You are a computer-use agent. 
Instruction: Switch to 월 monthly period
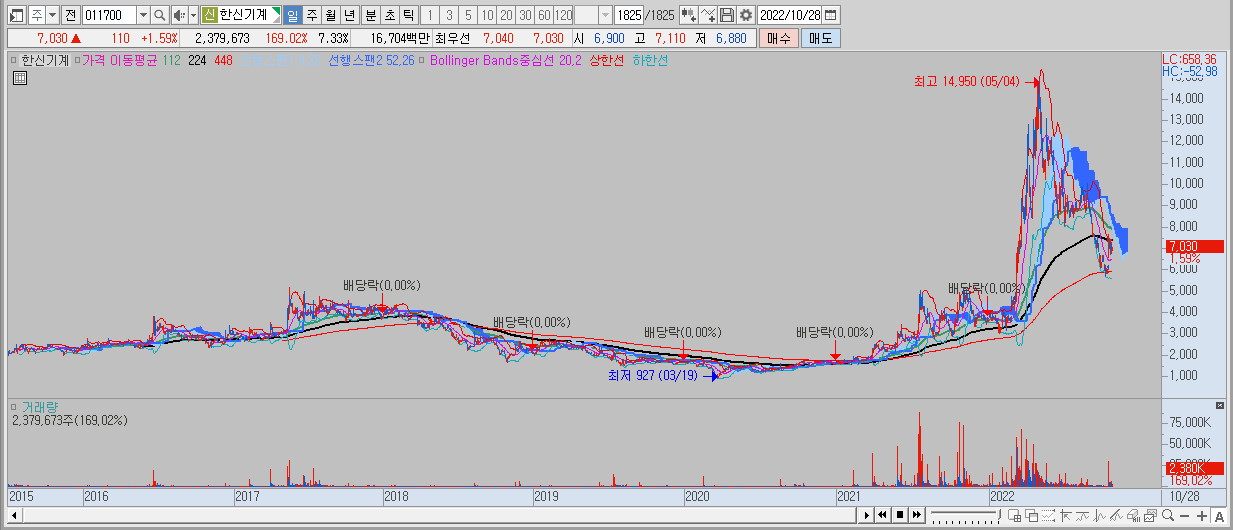(330, 15)
